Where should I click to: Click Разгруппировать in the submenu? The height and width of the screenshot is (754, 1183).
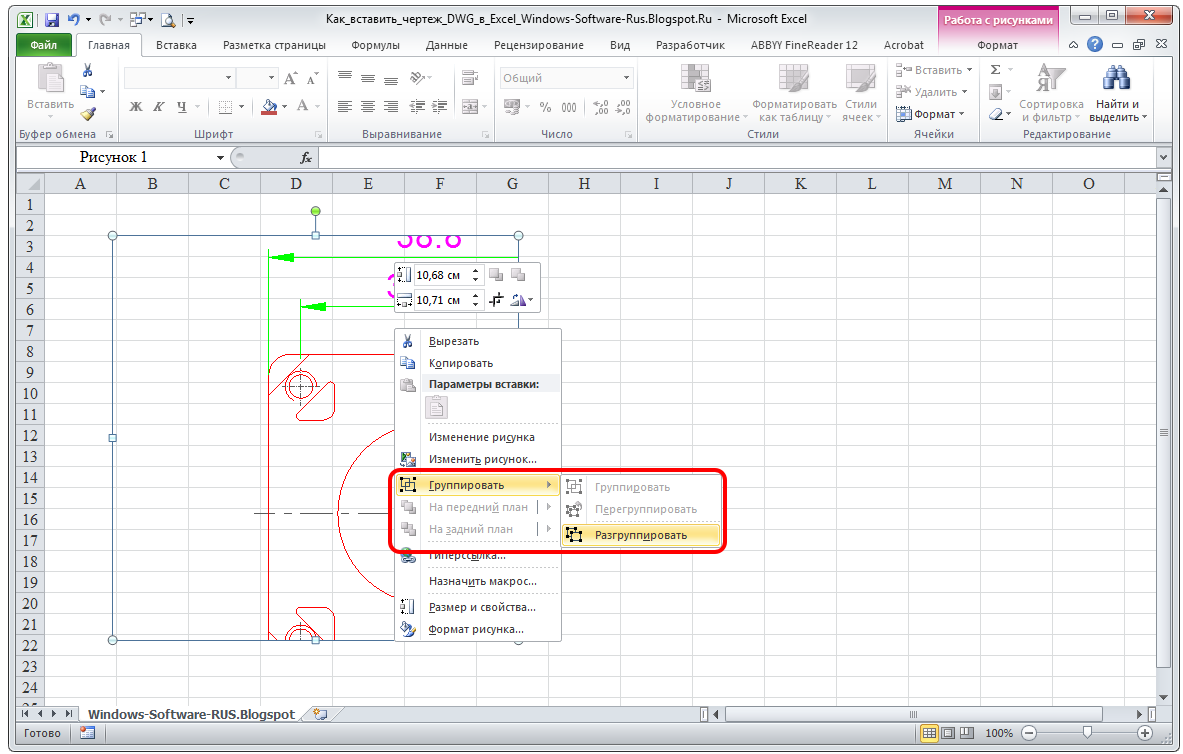[641, 535]
